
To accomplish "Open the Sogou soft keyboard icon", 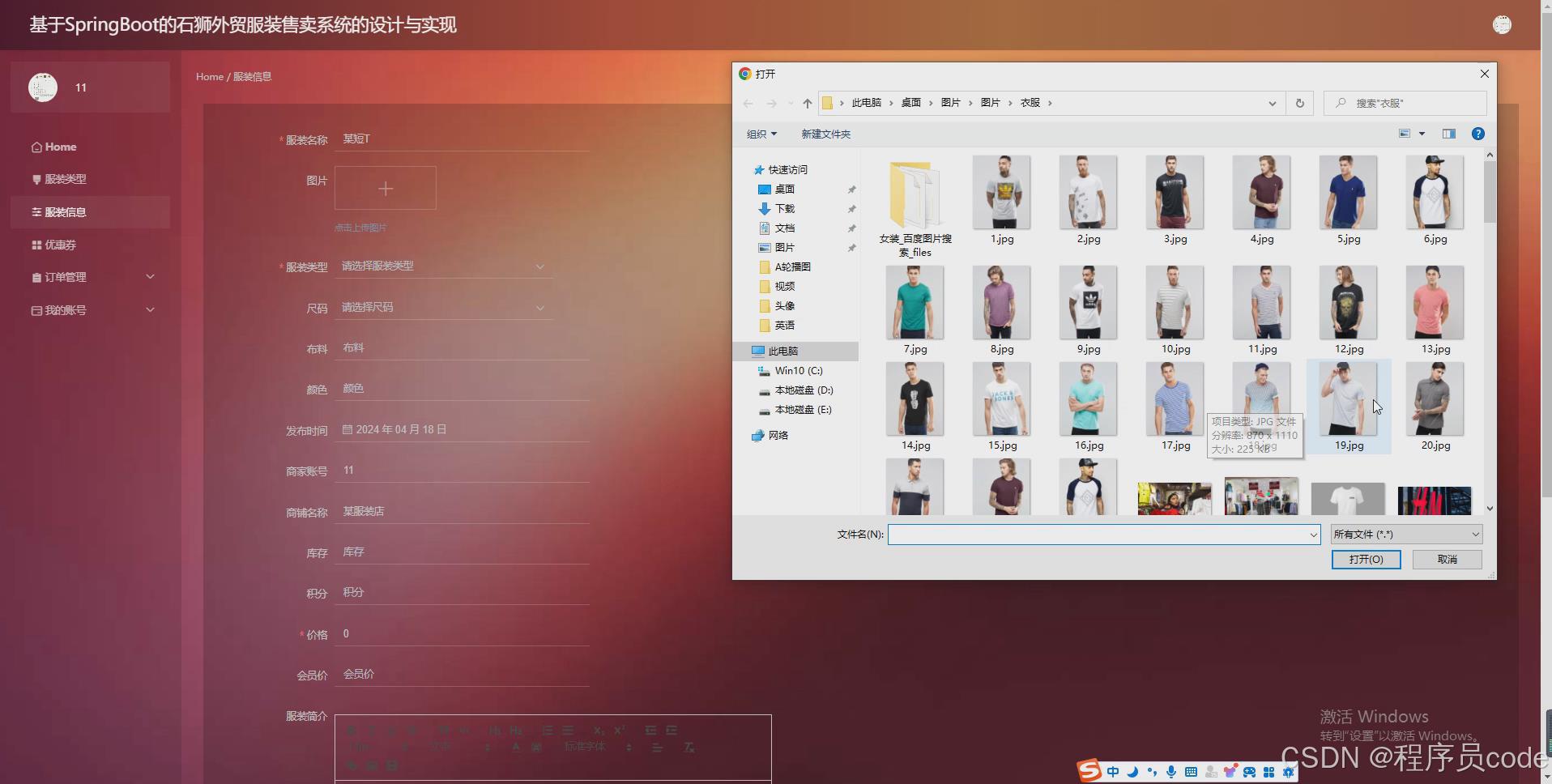I will coord(1191,772).
